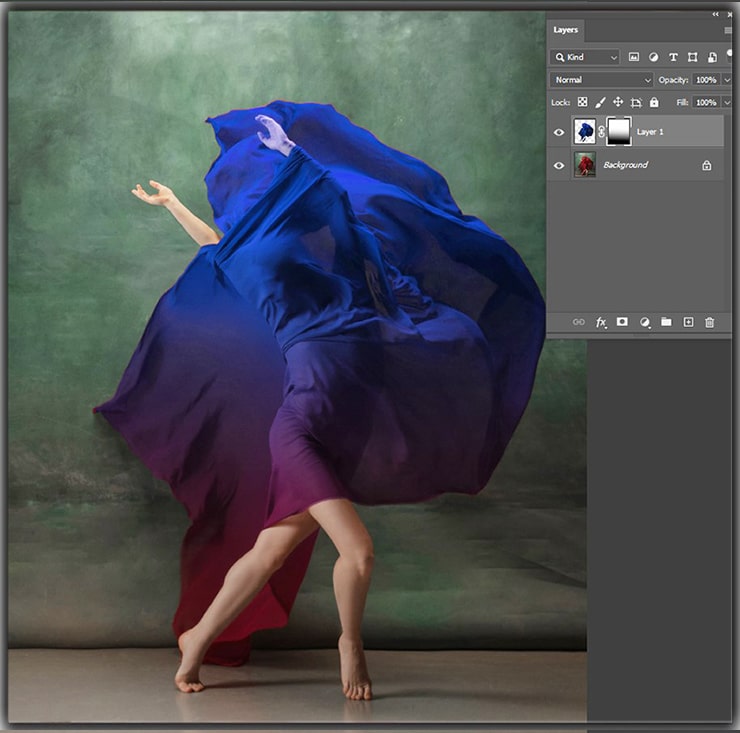
Task: Delete layer trash icon
Action: click(709, 322)
